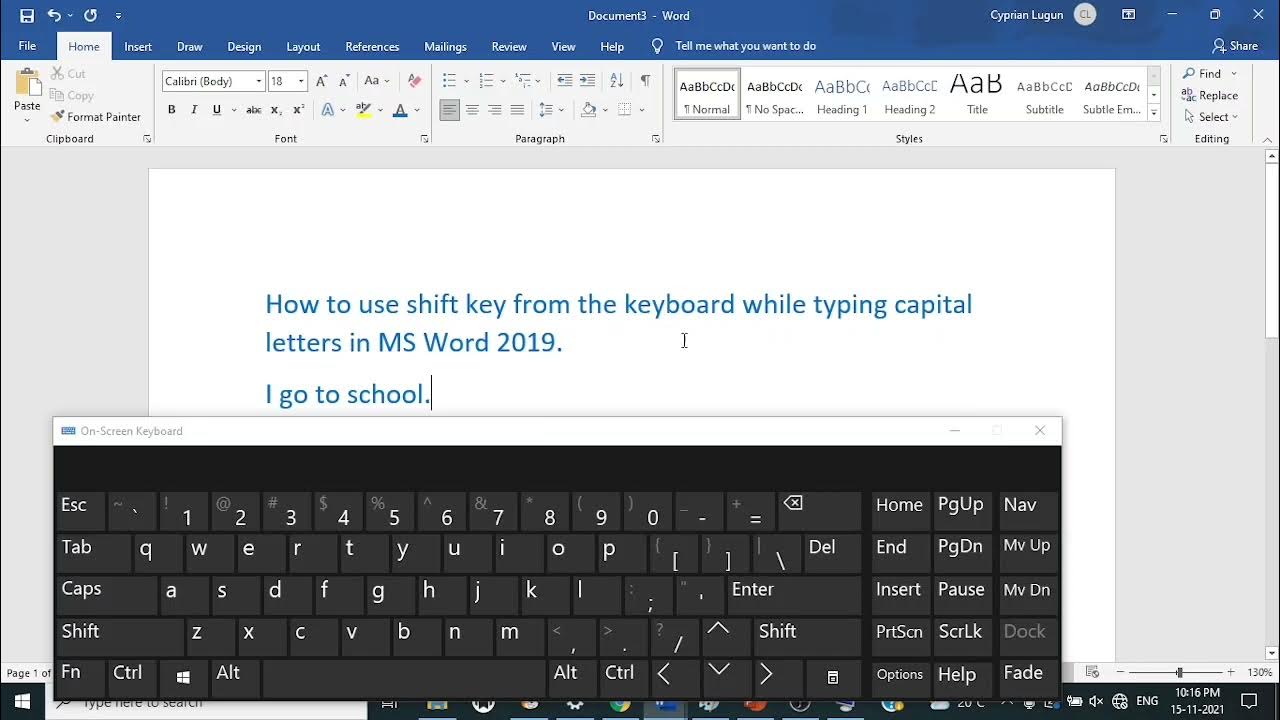1280x720 pixels.
Task: Apply the font color swatch
Action: (x=400, y=110)
